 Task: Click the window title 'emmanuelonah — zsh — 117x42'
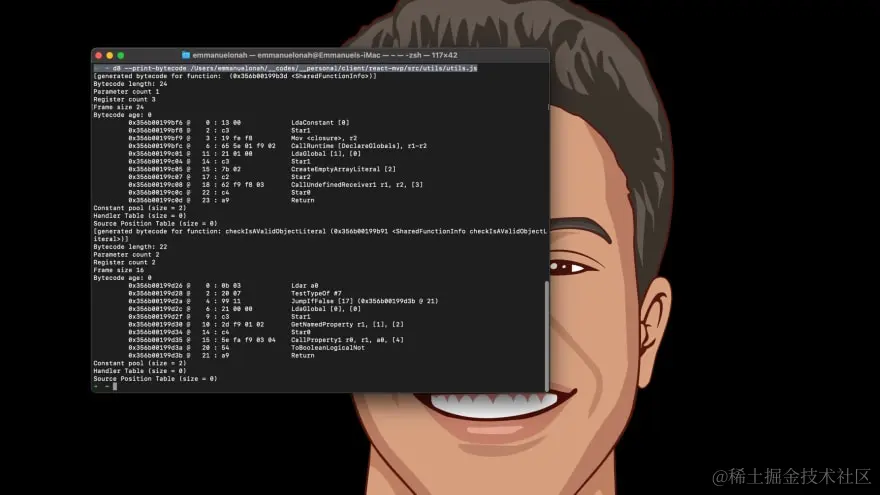coord(324,55)
